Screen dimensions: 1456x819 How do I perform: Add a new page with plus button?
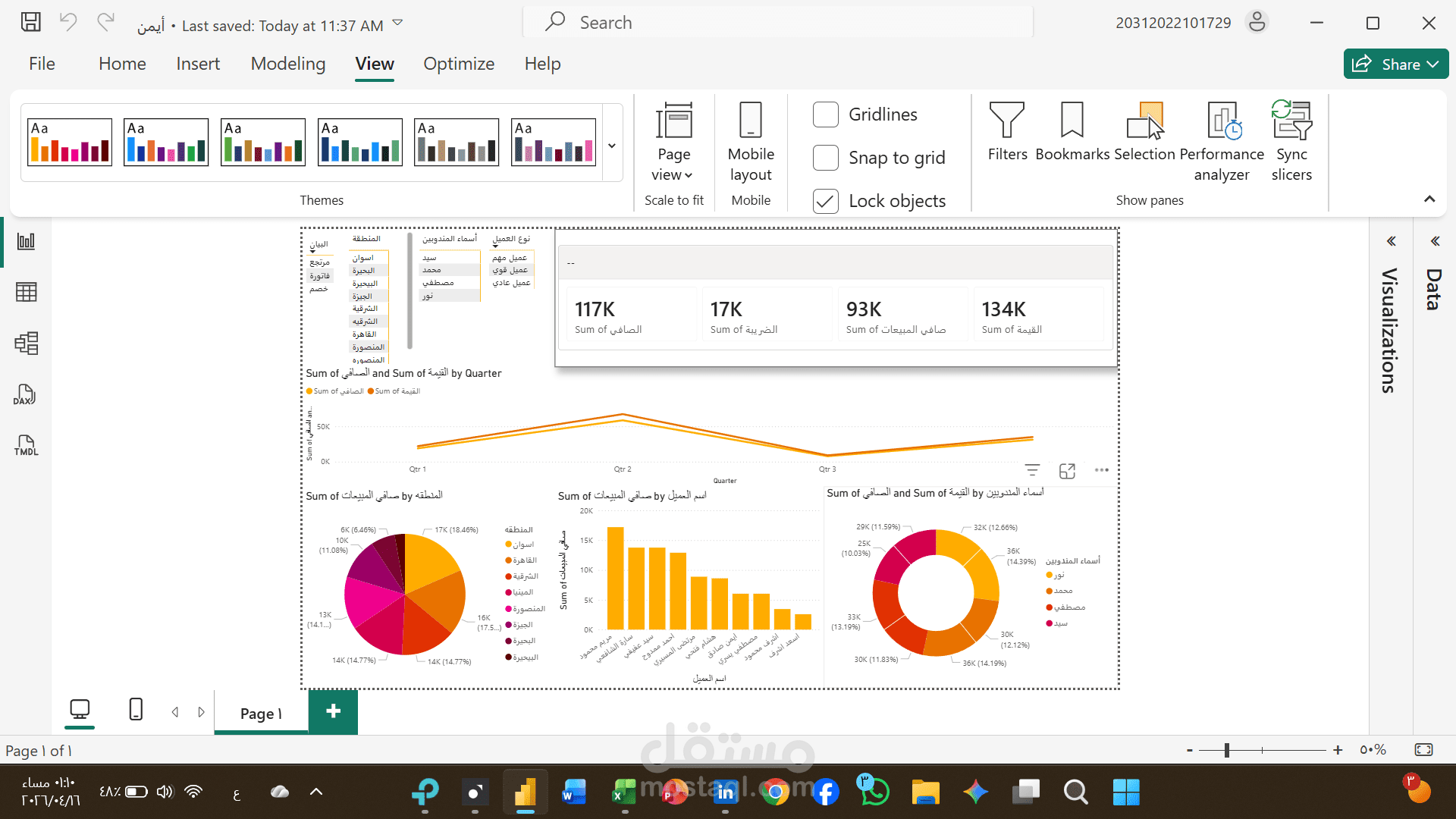[333, 711]
